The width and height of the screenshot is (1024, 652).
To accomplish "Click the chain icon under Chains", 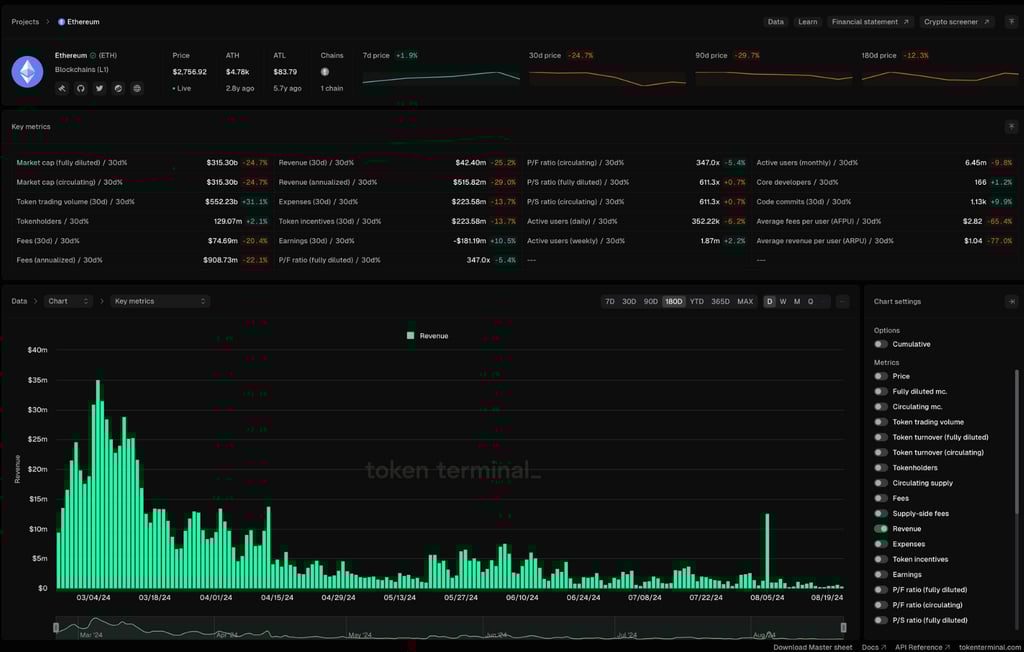I will (x=325, y=72).
